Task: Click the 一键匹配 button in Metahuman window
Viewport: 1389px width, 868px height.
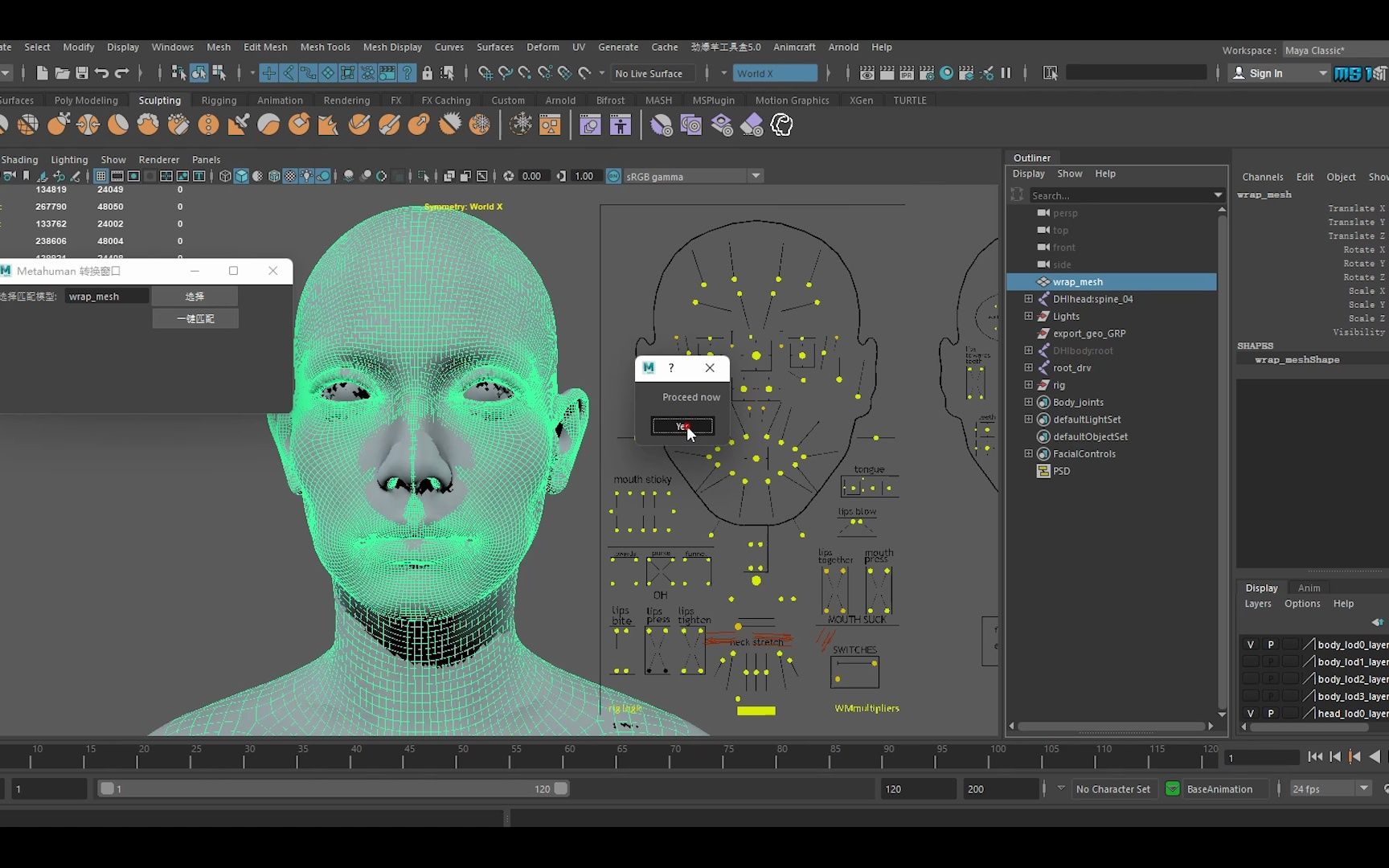Action: click(195, 319)
